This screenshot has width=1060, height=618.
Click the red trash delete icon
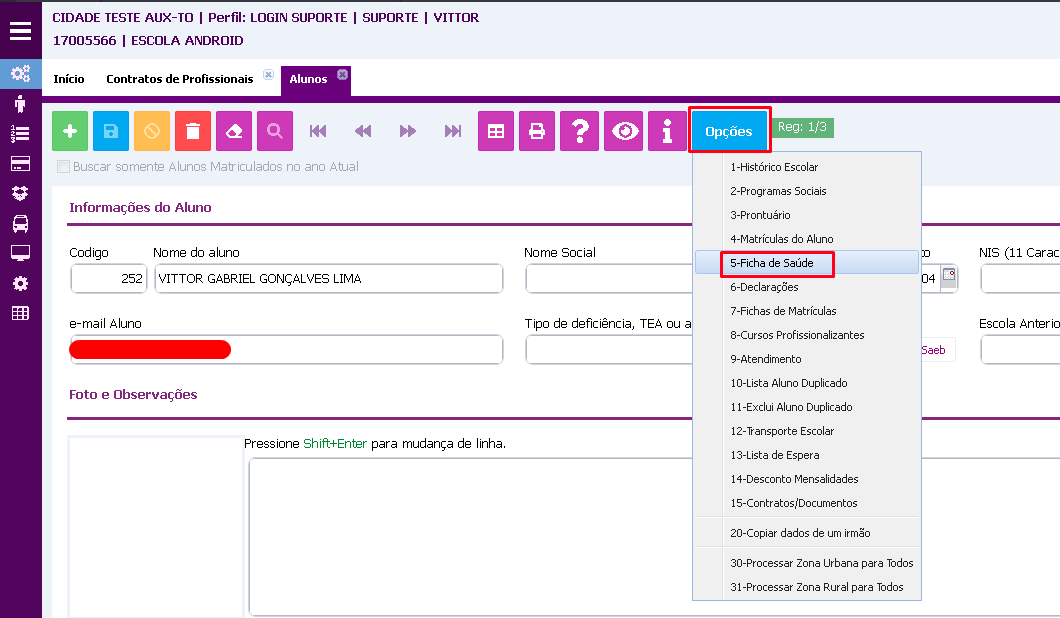(193, 131)
